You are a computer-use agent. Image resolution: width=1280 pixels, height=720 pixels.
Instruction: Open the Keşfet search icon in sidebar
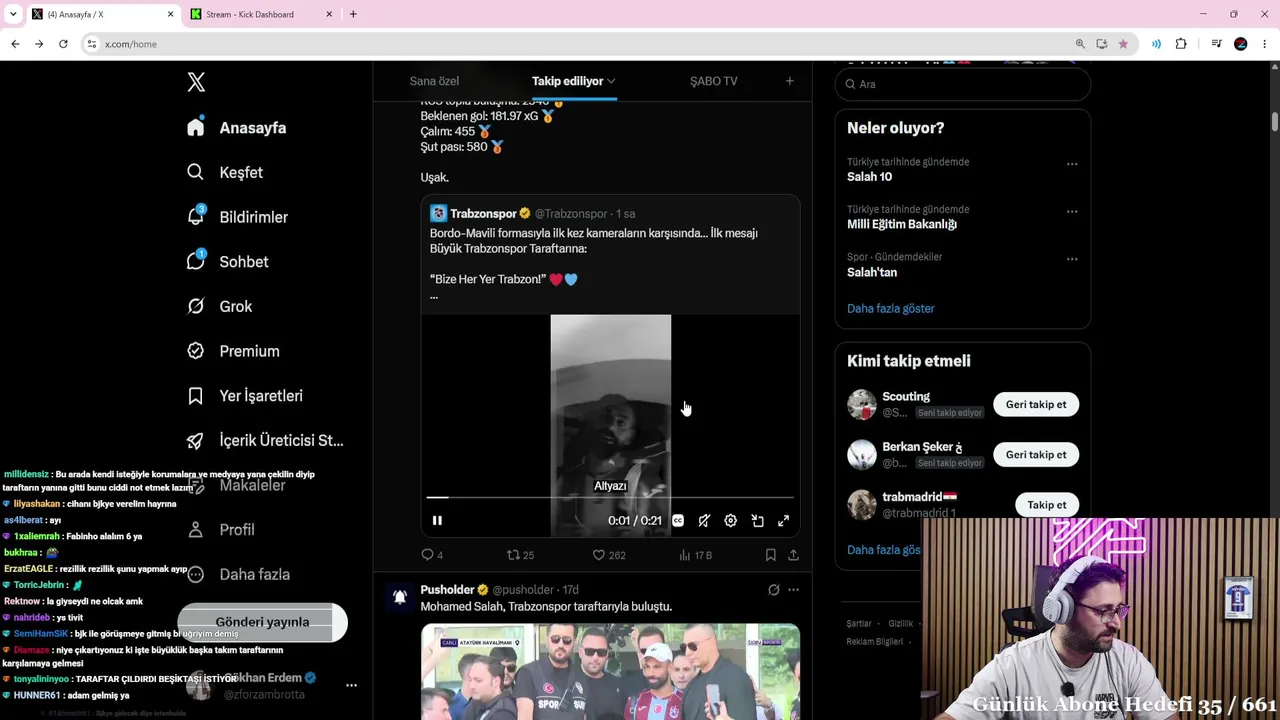coord(196,172)
